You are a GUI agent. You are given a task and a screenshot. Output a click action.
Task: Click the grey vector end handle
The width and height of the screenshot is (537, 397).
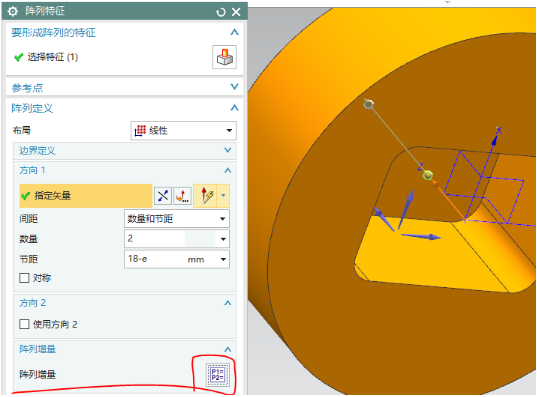(x=369, y=104)
